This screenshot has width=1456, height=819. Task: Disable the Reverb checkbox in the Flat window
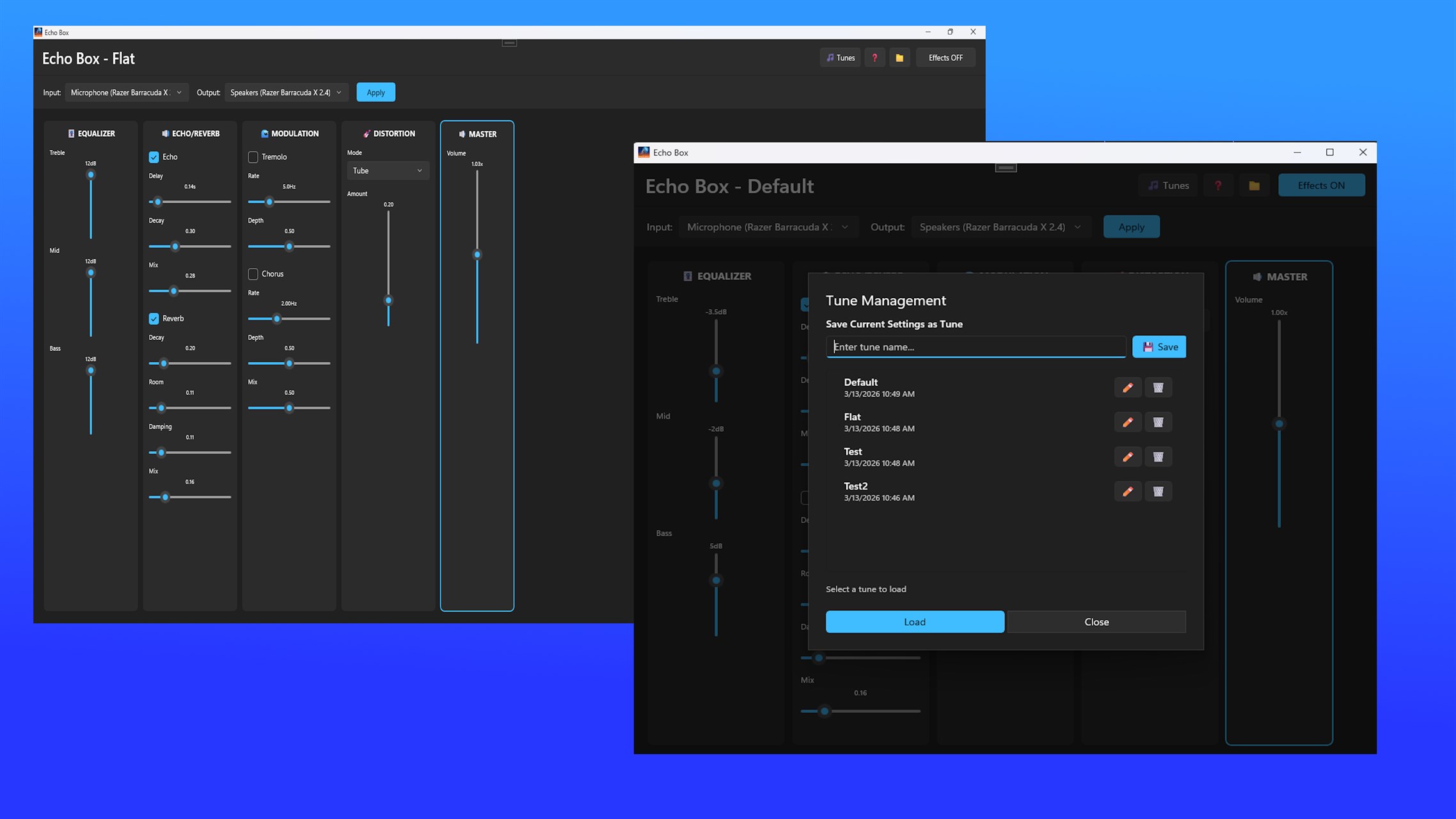coord(154,319)
